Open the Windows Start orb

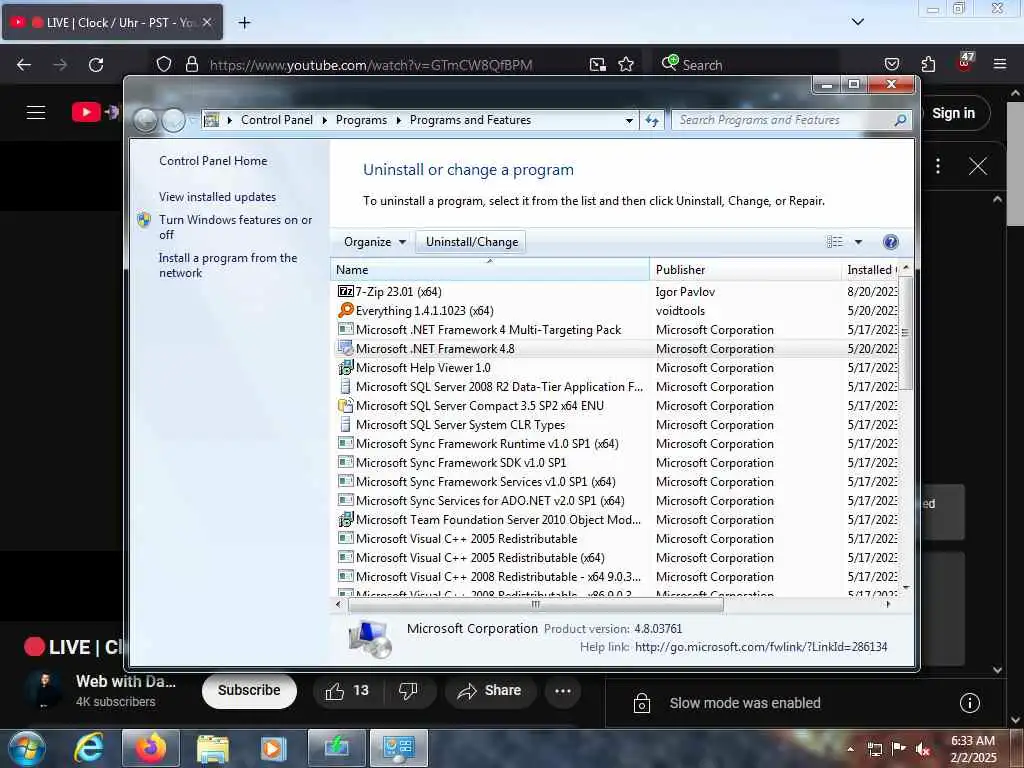coord(27,748)
